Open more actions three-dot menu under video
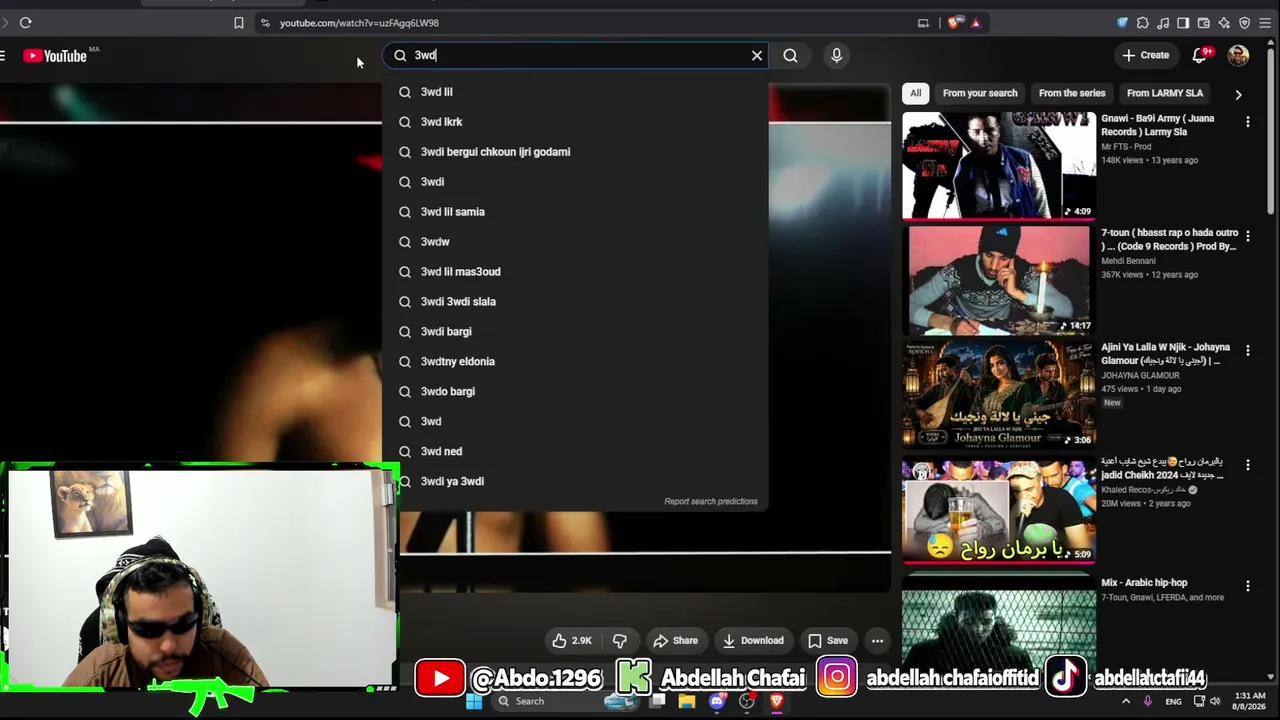Image resolution: width=1280 pixels, height=720 pixels. [877, 641]
